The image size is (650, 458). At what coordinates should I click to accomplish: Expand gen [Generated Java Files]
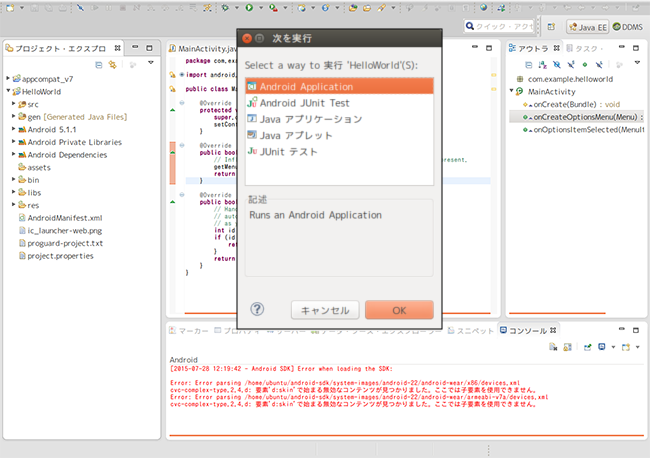pyautogui.click(x=14, y=116)
